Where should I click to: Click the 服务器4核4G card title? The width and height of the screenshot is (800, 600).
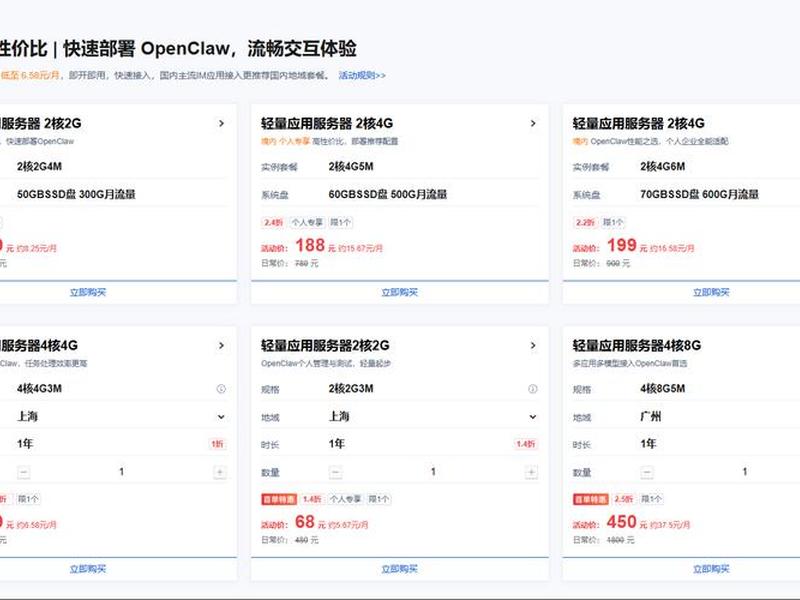(39, 346)
